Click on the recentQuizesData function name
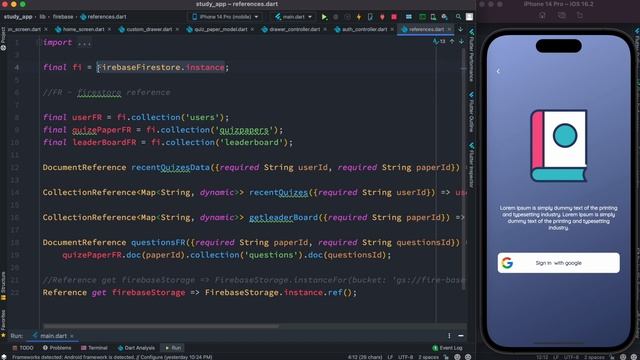The image size is (640, 360). tap(170, 167)
